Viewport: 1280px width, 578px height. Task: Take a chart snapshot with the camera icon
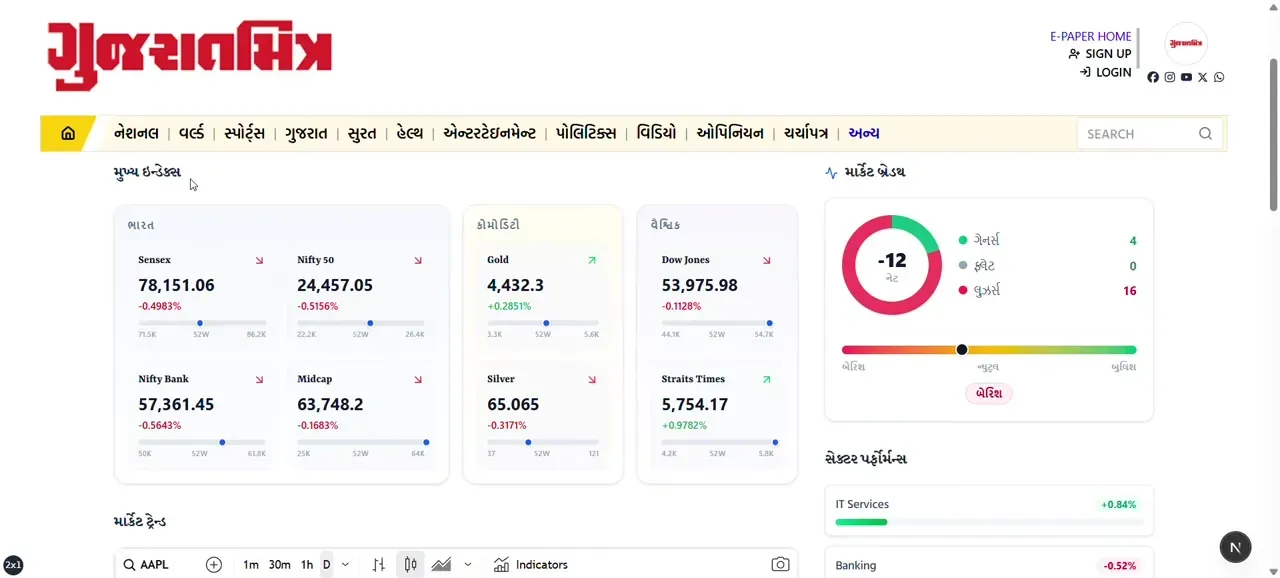click(x=780, y=565)
